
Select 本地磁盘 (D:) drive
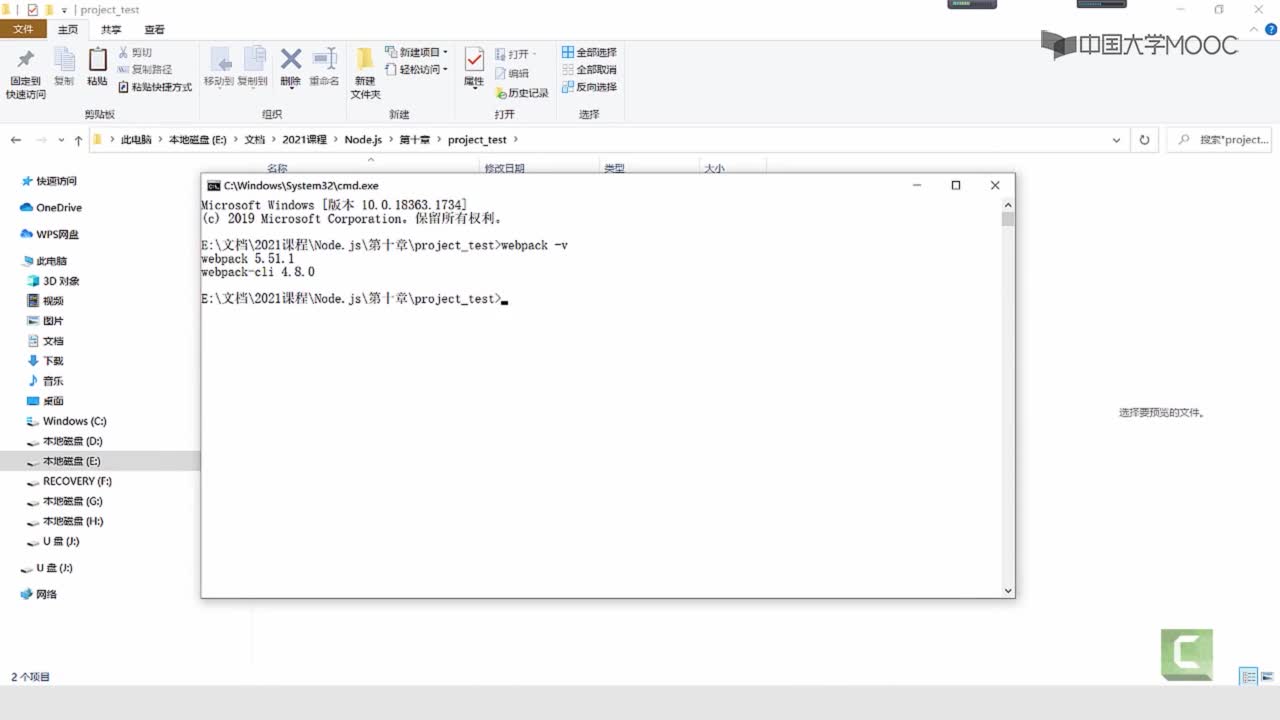click(64, 441)
